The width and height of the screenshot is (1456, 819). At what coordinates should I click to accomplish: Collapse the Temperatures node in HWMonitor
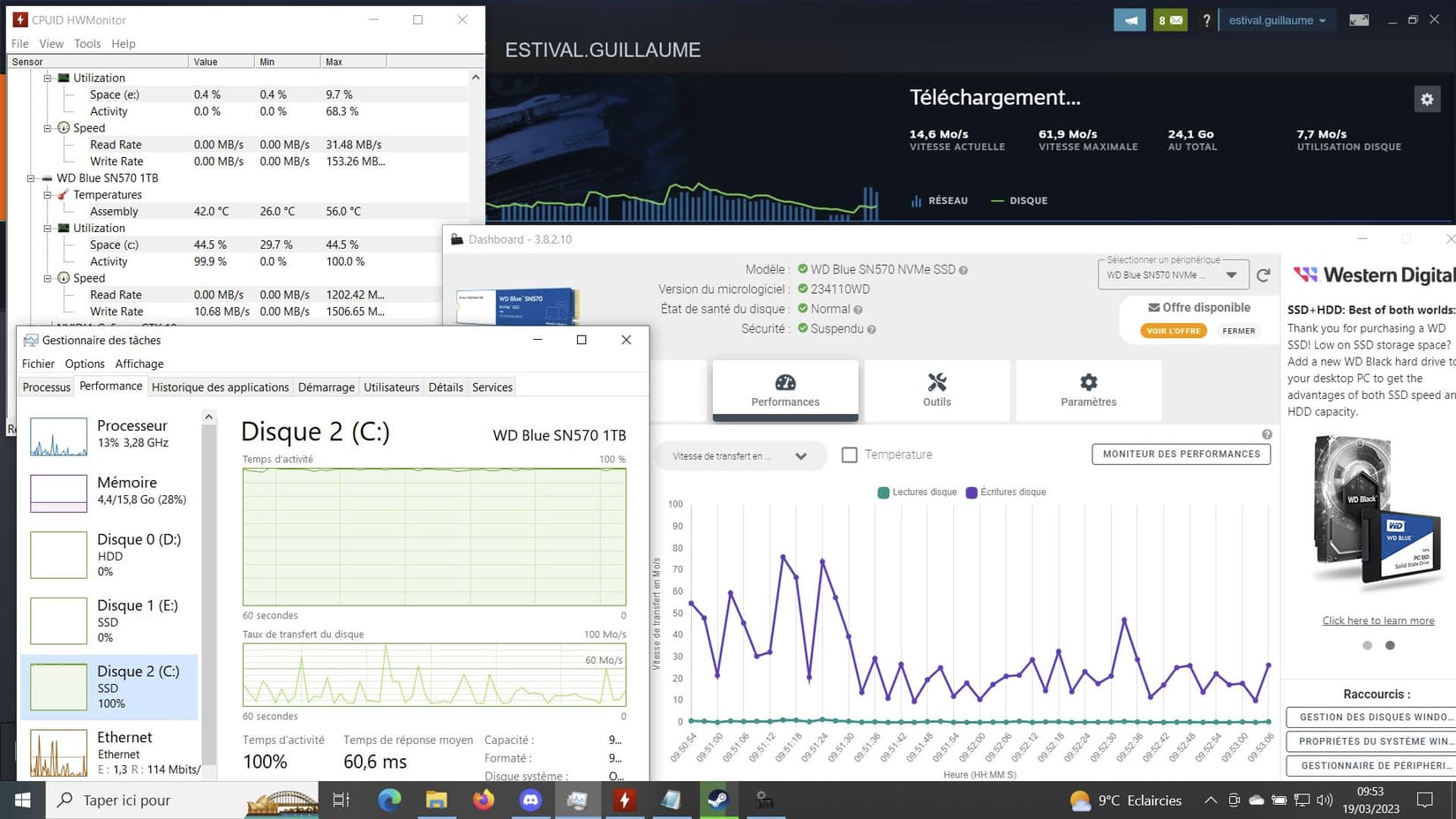pos(48,195)
